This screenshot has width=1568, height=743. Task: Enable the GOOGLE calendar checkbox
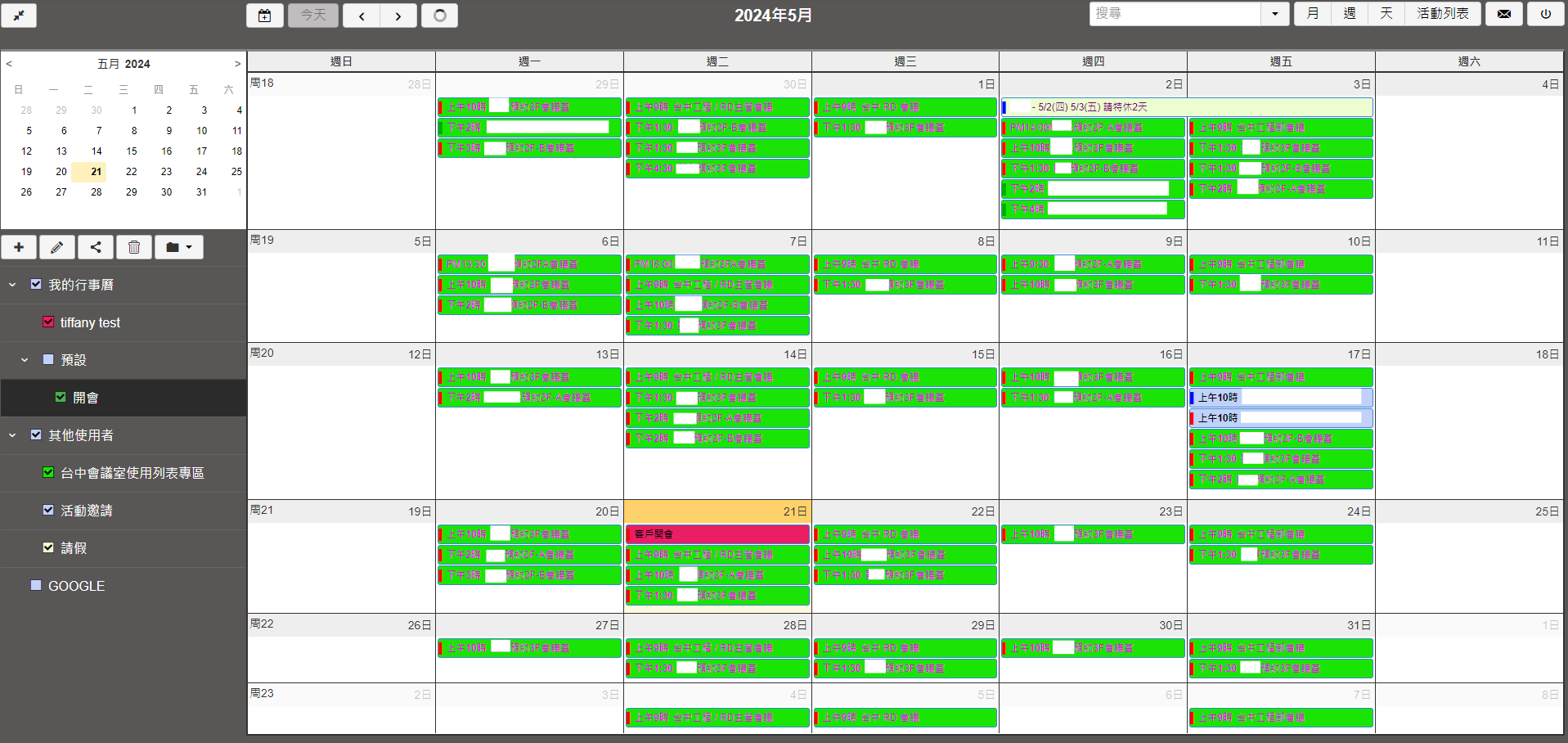(x=36, y=586)
